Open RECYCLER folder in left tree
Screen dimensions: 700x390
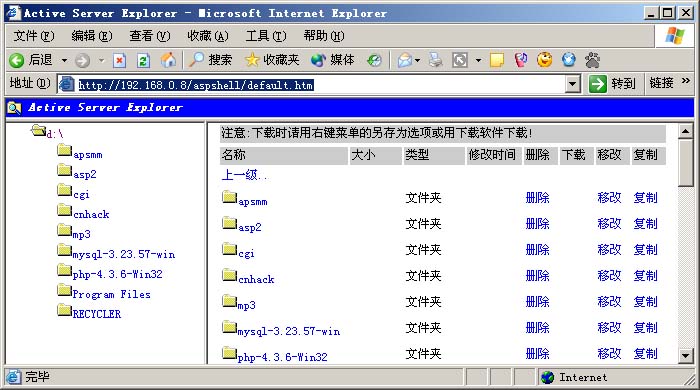coord(97,314)
